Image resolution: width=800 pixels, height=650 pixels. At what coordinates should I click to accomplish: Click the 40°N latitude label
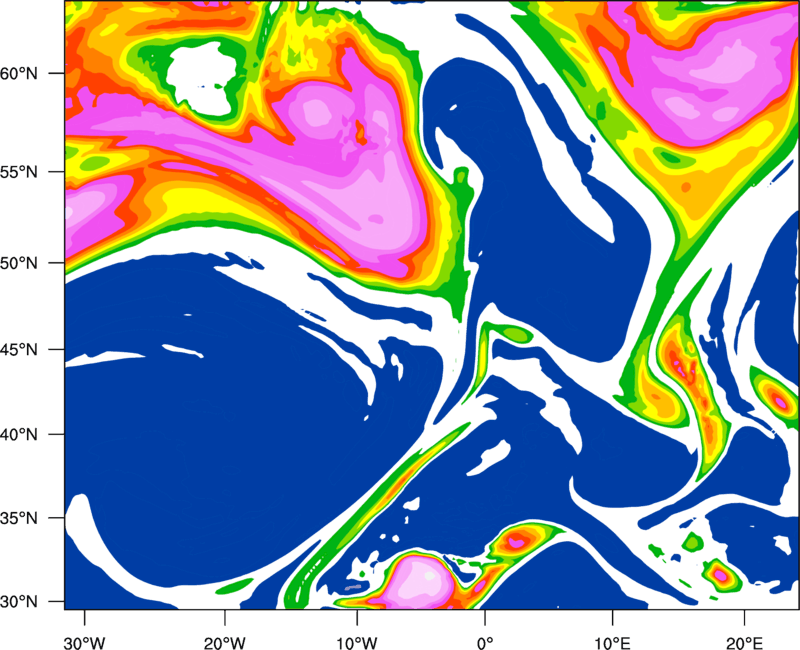pyautogui.click(x=19, y=435)
